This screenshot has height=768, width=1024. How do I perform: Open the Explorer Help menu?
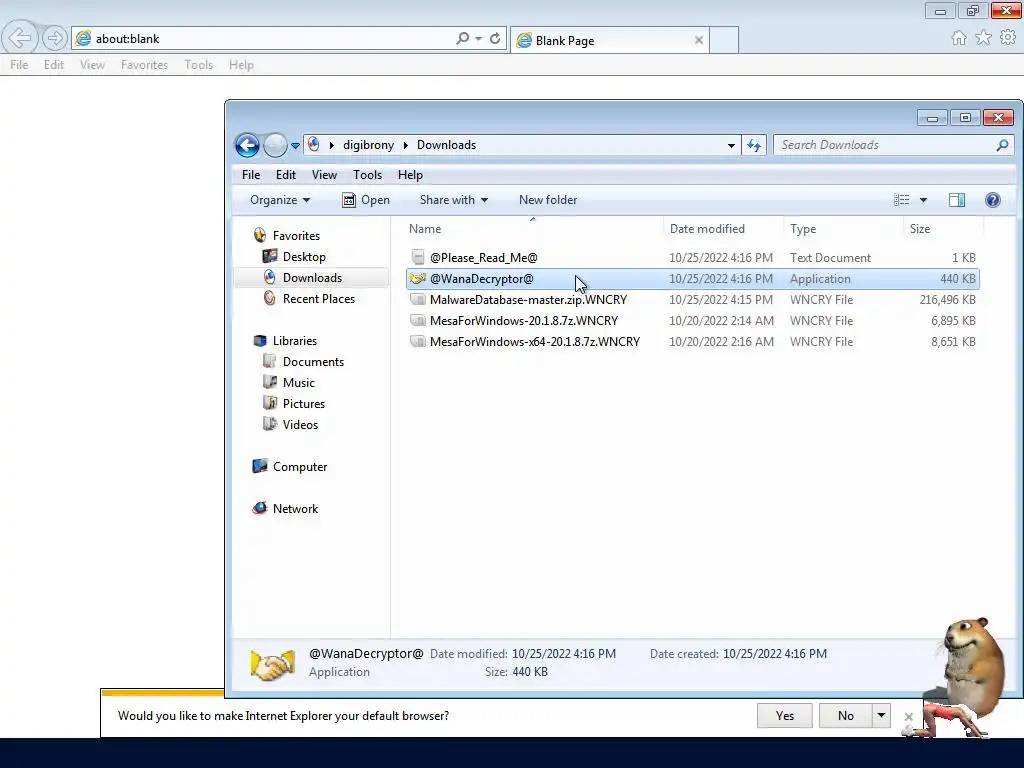[x=410, y=175]
